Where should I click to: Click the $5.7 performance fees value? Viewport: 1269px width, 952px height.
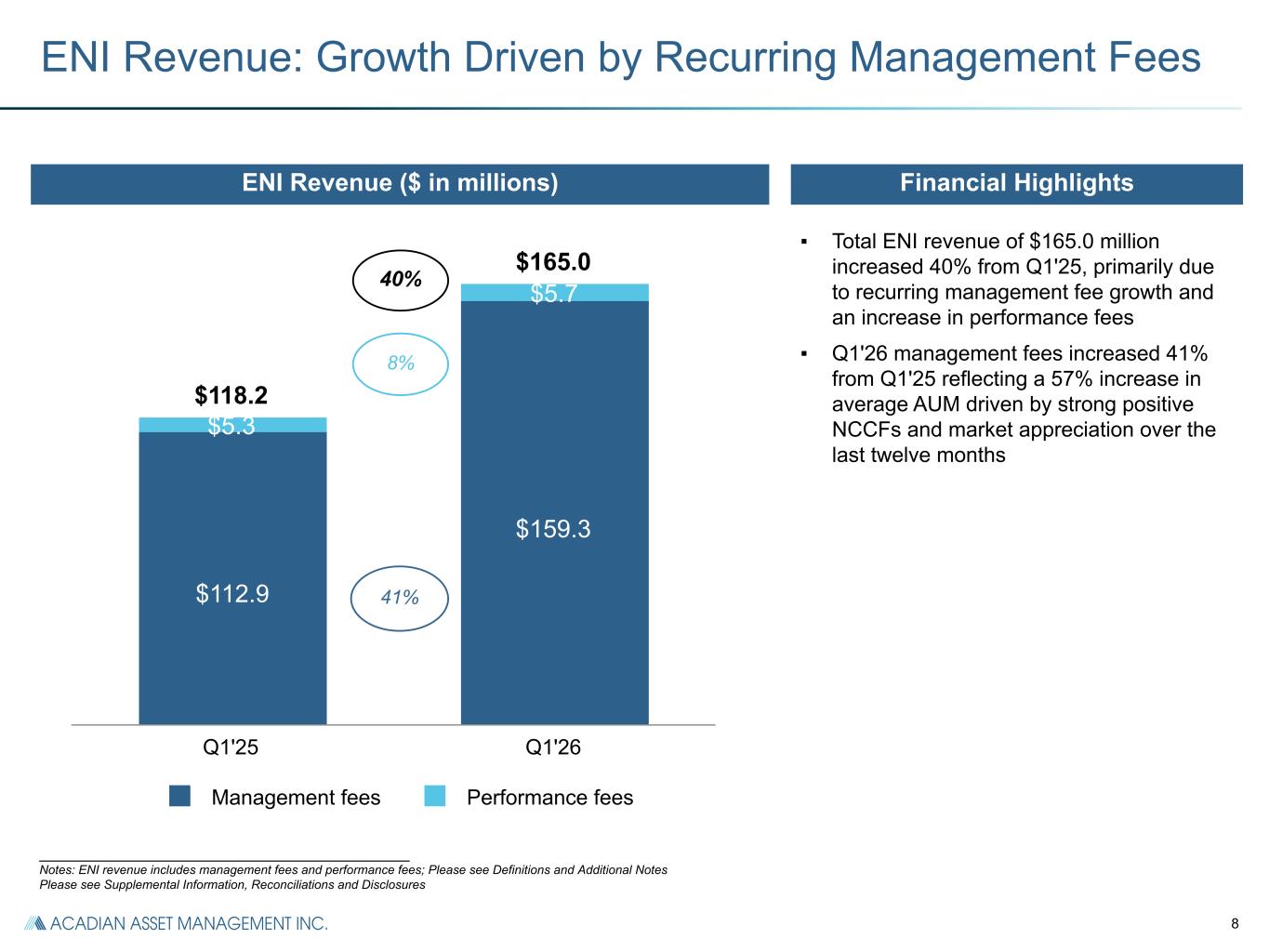pyautogui.click(x=554, y=294)
